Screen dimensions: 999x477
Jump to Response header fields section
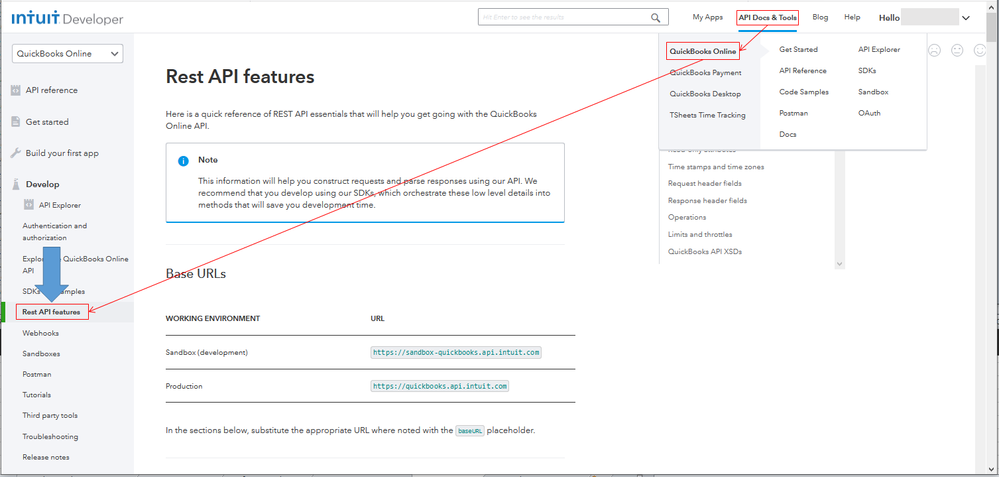(707, 201)
